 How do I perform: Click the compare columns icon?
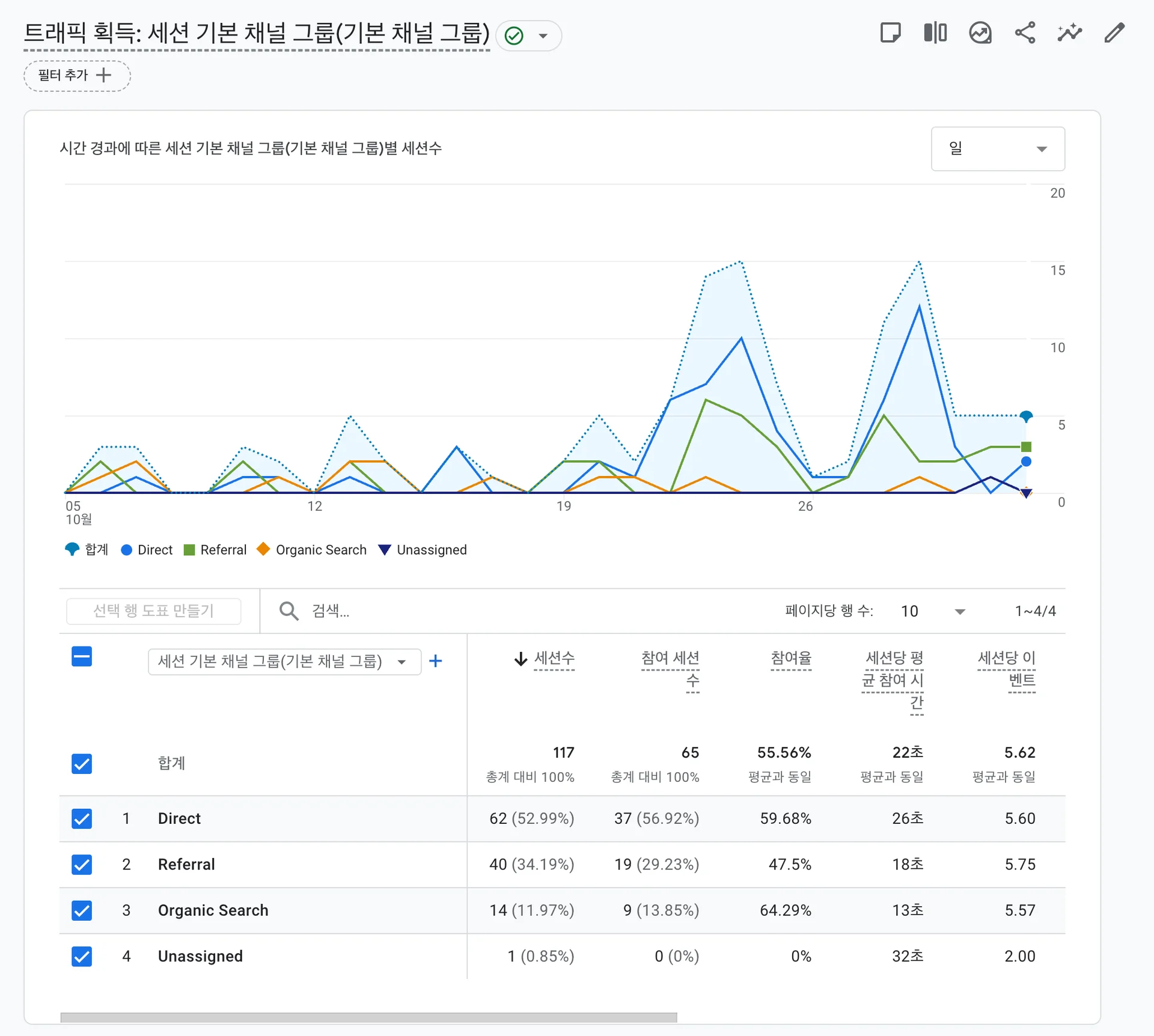click(935, 33)
